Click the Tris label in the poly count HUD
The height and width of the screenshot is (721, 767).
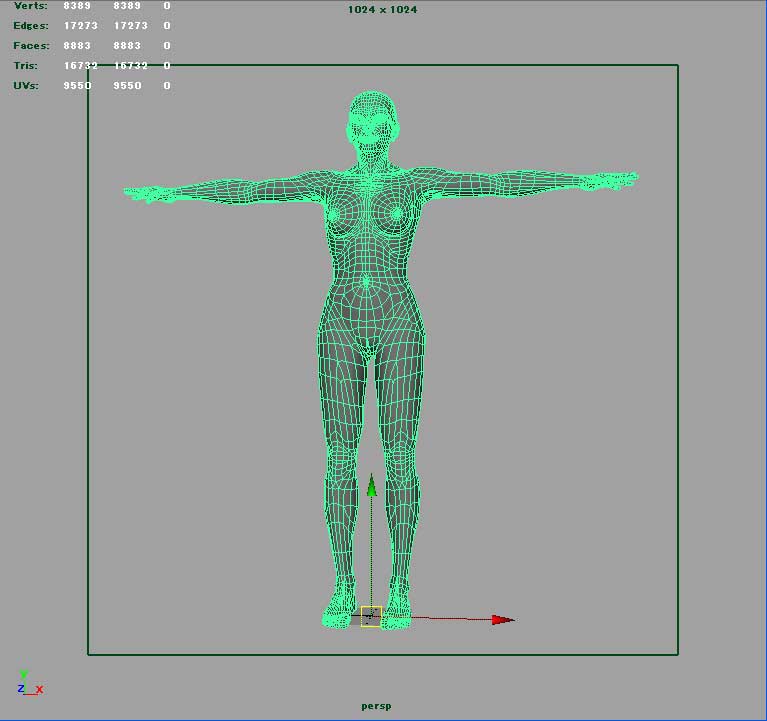pyautogui.click(x=26, y=66)
